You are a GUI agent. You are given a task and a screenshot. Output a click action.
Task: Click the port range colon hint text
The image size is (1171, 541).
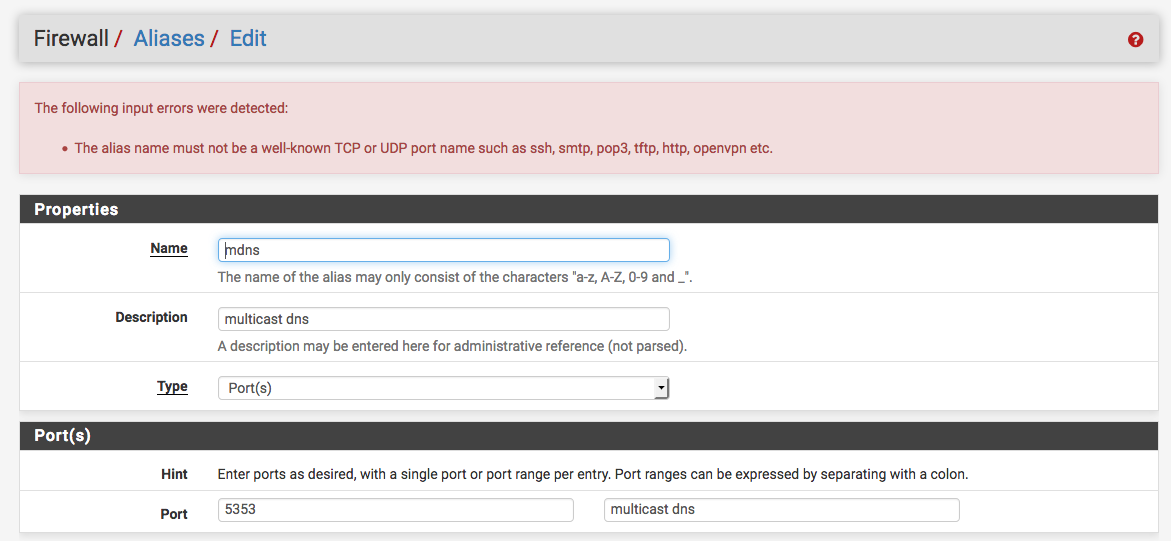(593, 474)
